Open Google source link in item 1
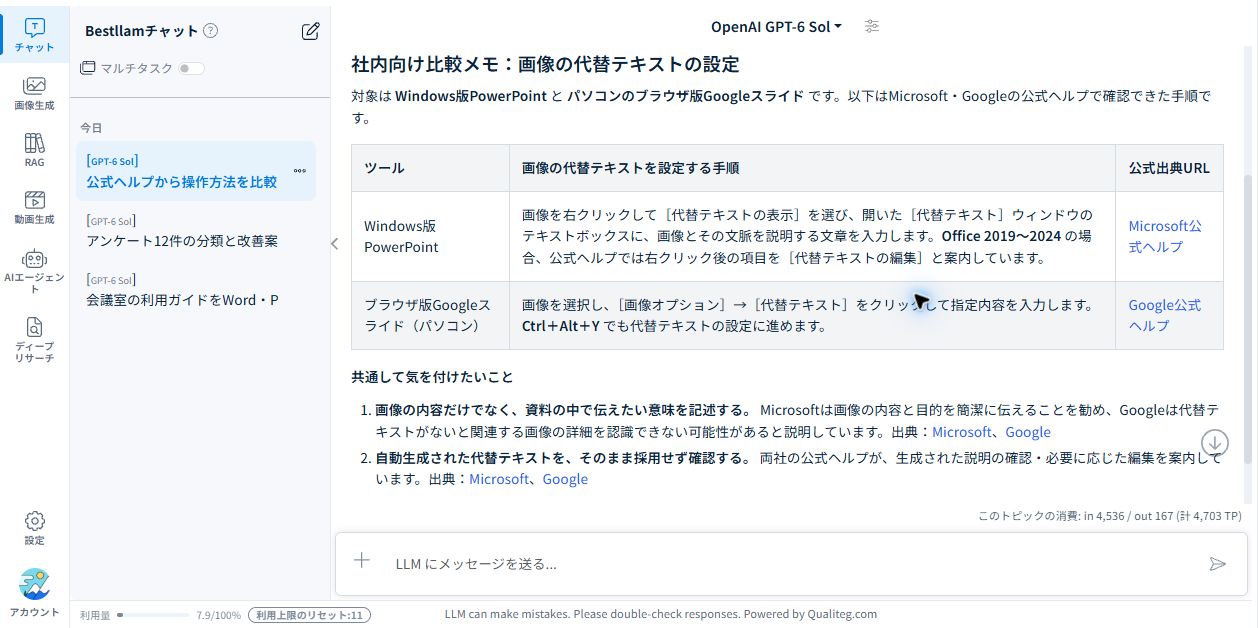This screenshot has height=628, width=1258. (1027, 432)
